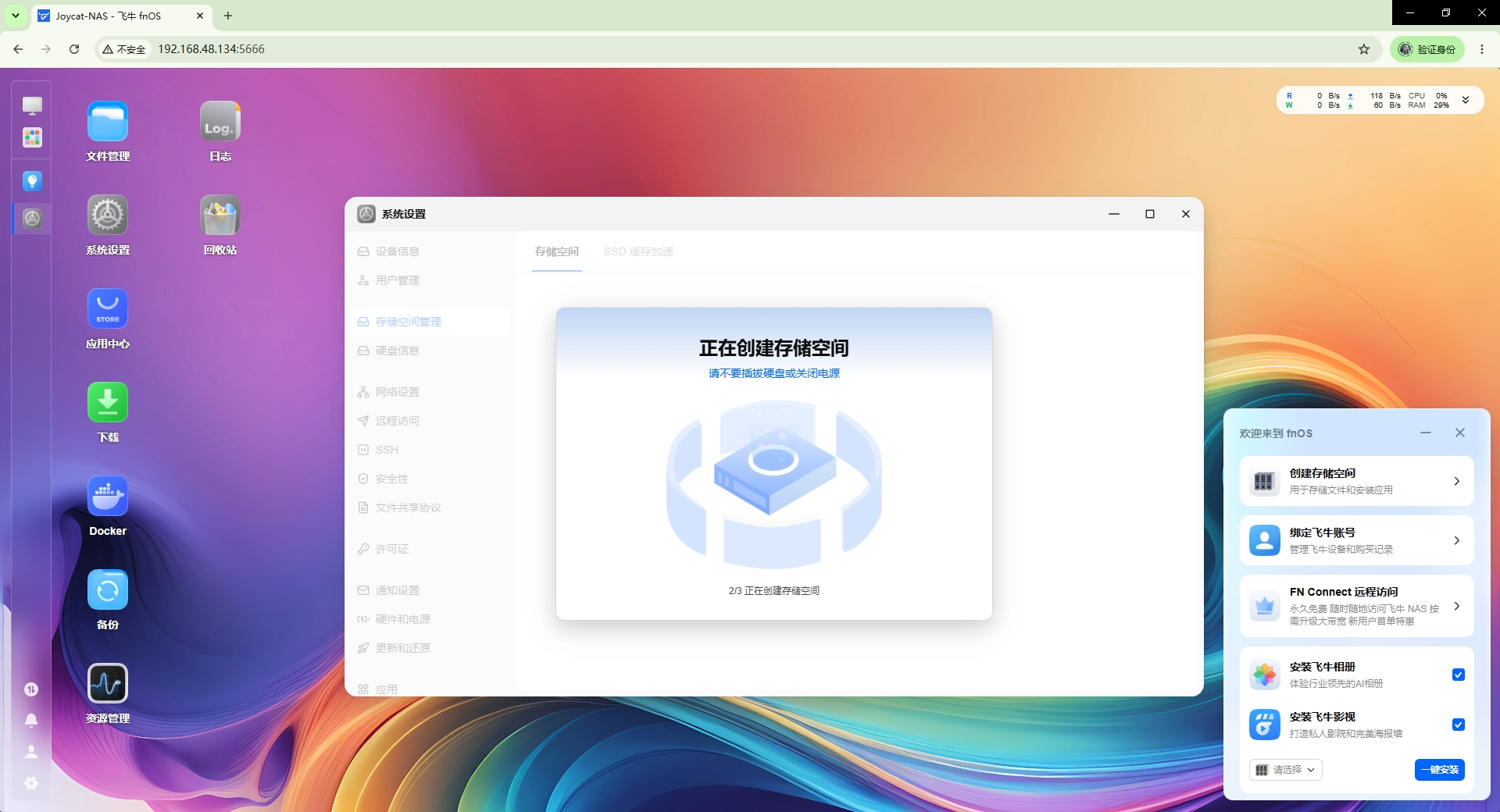Expand the 绑定飞牛账号 welcome entry
Image resolution: width=1500 pixels, height=812 pixels.
point(1356,540)
